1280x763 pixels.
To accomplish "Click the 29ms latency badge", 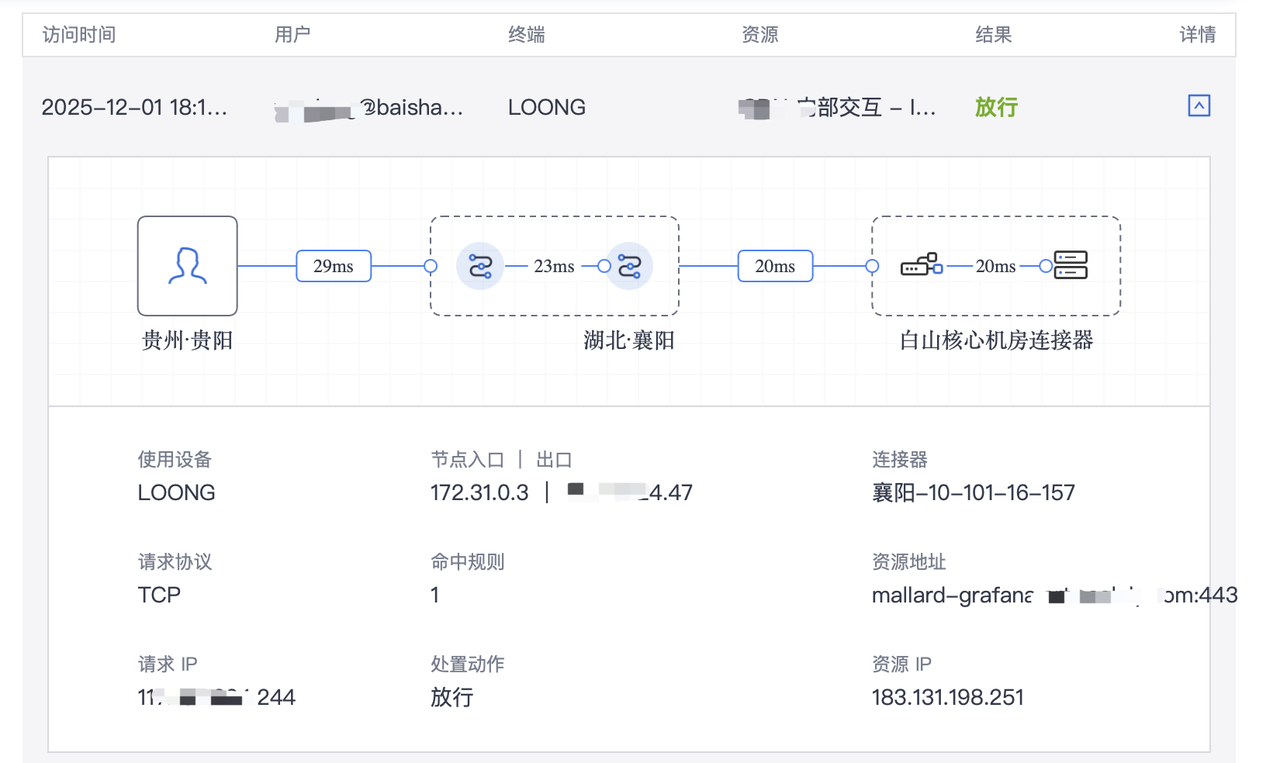I will pyautogui.click(x=333, y=266).
